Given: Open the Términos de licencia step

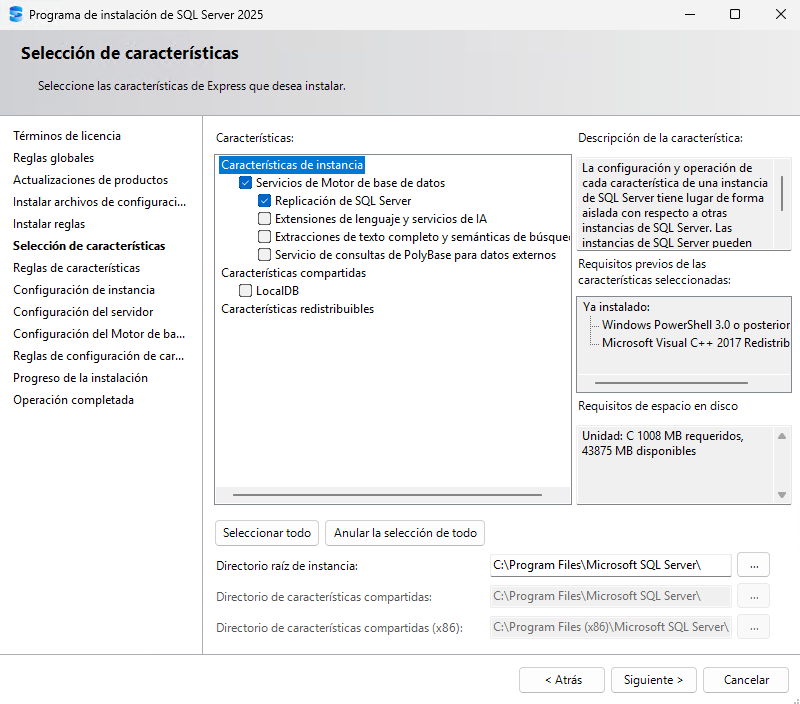Looking at the screenshot, I should point(67,136).
